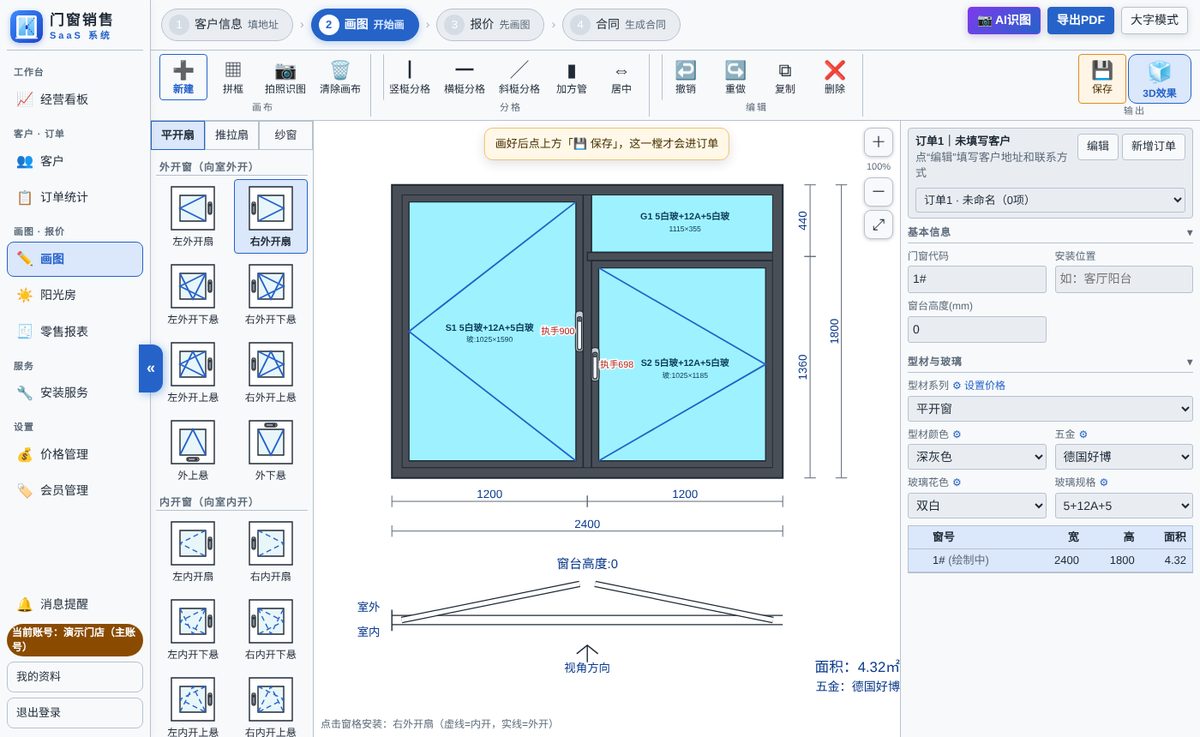The height and width of the screenshot is (737, 1200).
Task: Click the 复制 copy icon
Action: coord(785,71)
